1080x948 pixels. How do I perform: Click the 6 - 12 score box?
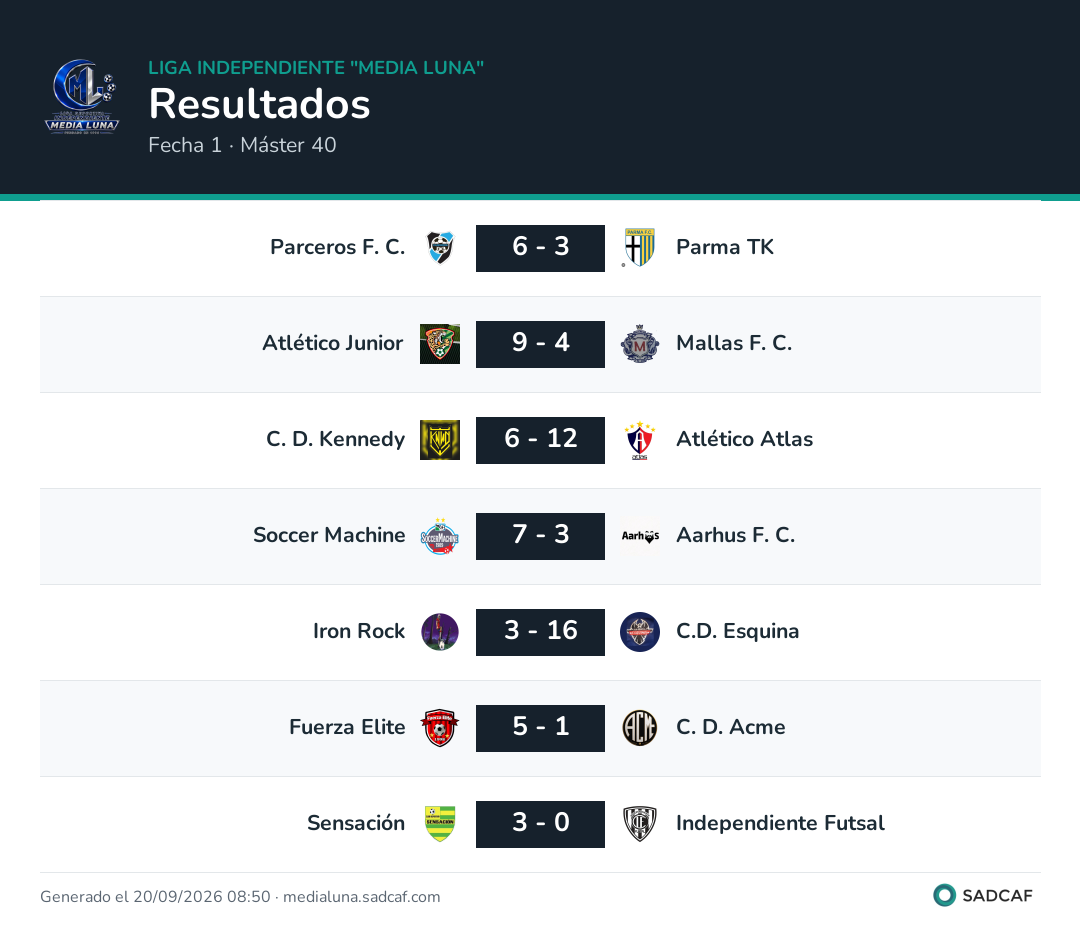541,440
